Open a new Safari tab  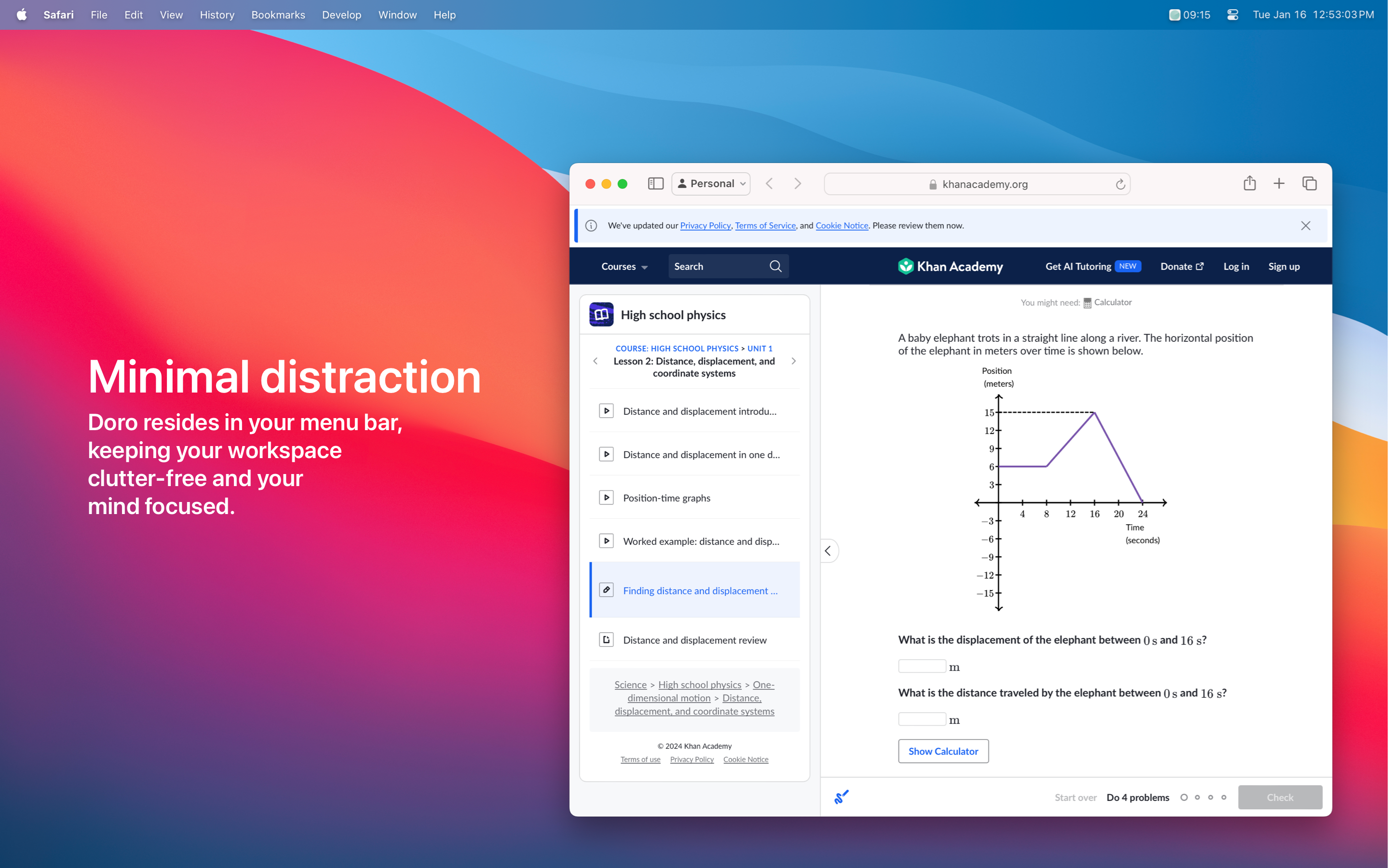pyautogui.click(x=1279, y=184)
